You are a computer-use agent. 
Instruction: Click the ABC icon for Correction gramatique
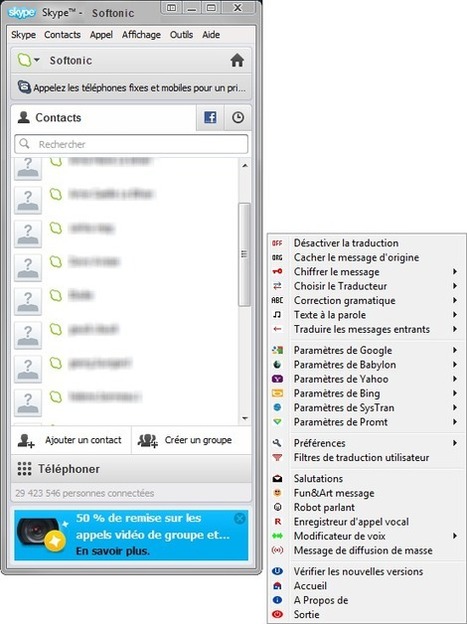tap(277, 300)
